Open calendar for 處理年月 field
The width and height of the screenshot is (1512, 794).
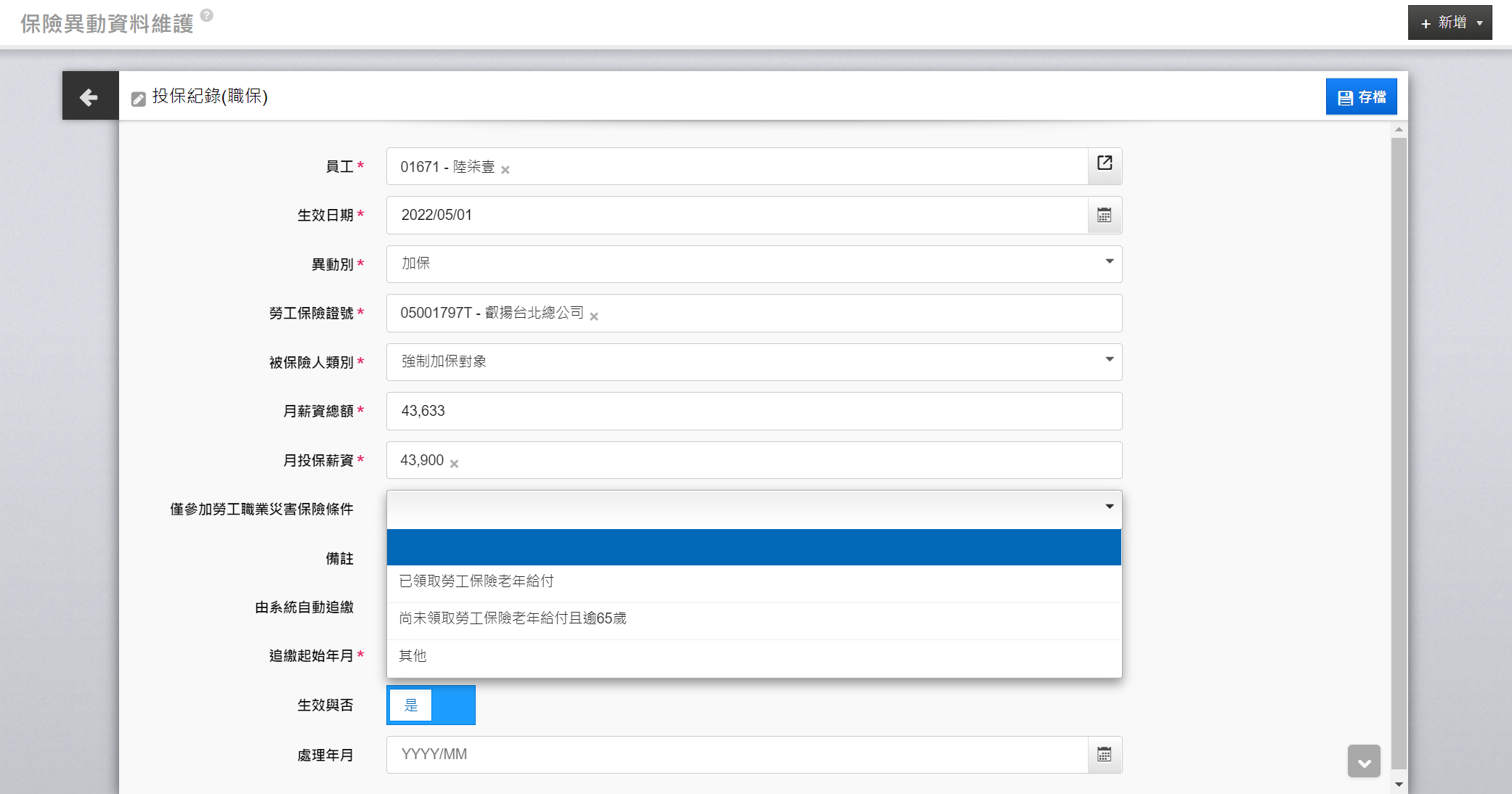point(1105,755)
